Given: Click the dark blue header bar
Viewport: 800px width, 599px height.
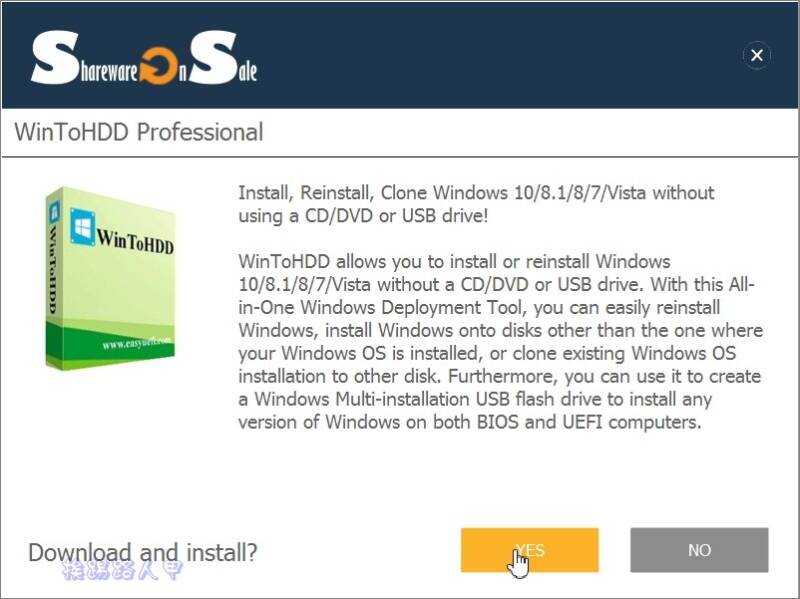Looking at the screenshot, I should [x=400, y=55].
